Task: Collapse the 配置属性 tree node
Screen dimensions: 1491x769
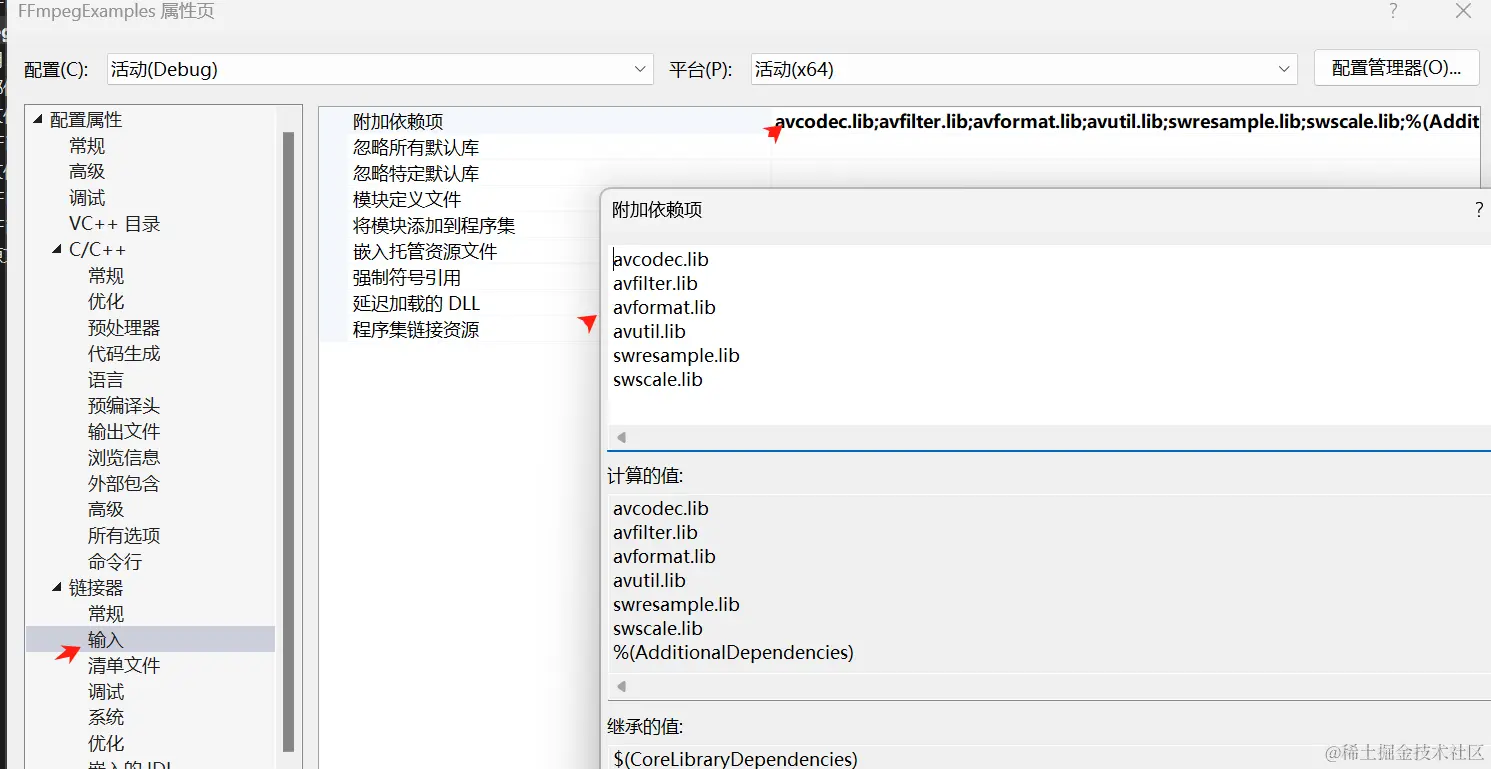Action: (x=38, y=120)
